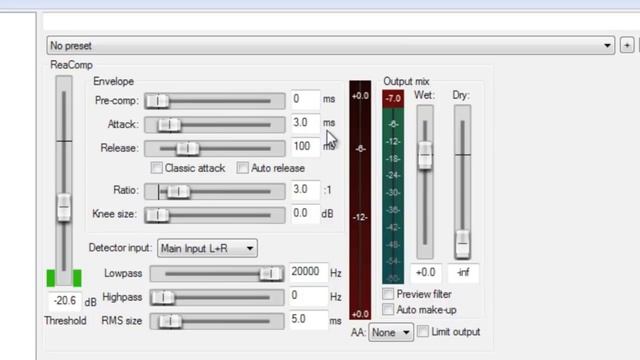Open the Detector input Main Input L+R dropdown
Image resolution: width=640 pixels, height=360 pixels.
[x=207, y=248]
